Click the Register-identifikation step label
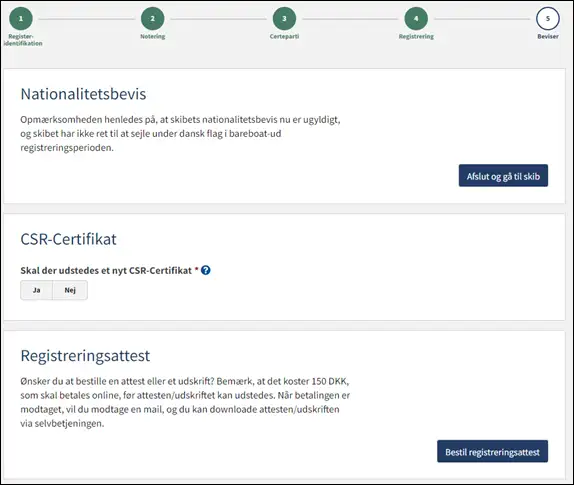Viewport: 574px width, 485px height. 23,40
